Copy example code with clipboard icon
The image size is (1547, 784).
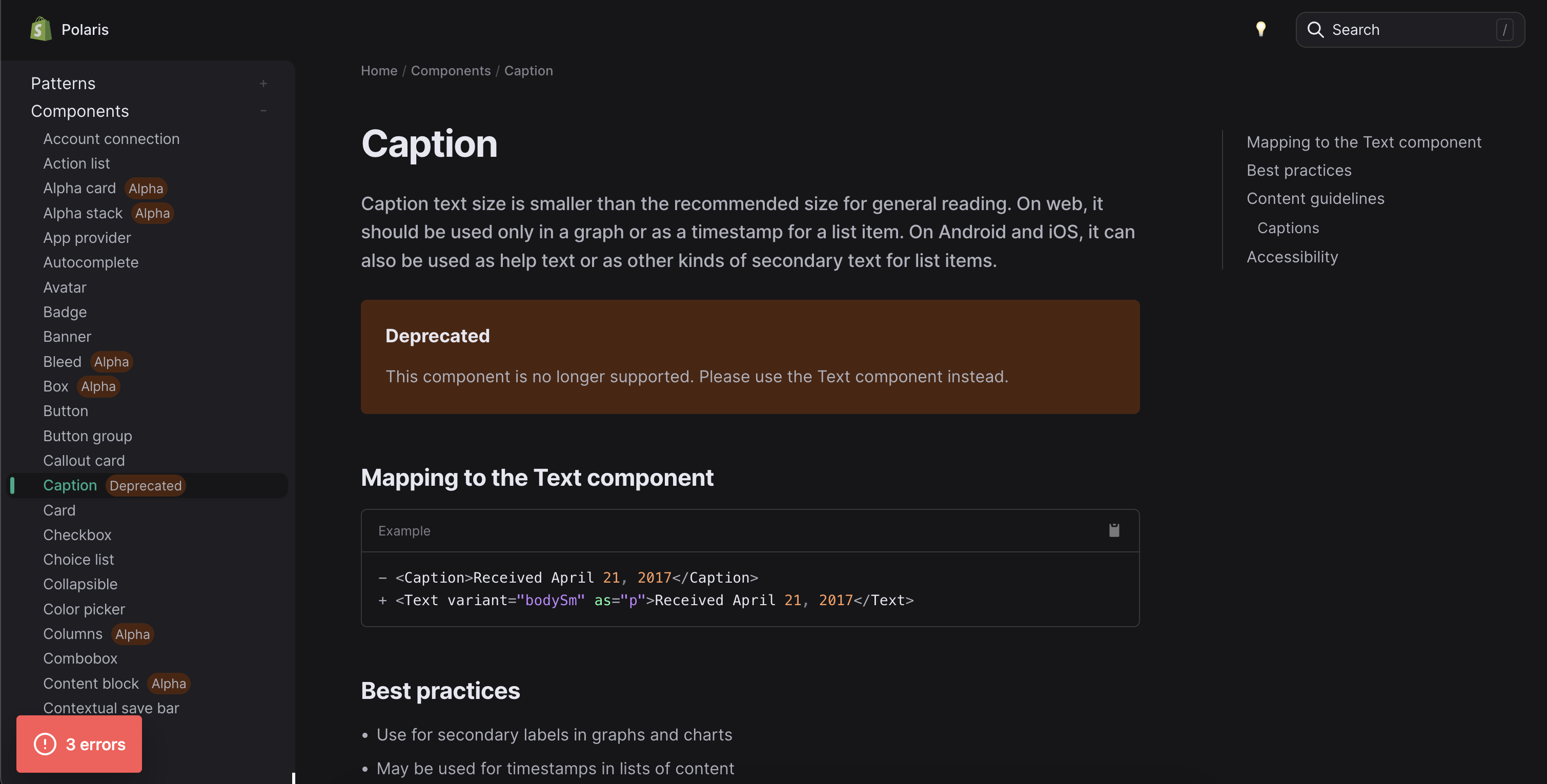pyautogui.click(x=1114, y=530)
